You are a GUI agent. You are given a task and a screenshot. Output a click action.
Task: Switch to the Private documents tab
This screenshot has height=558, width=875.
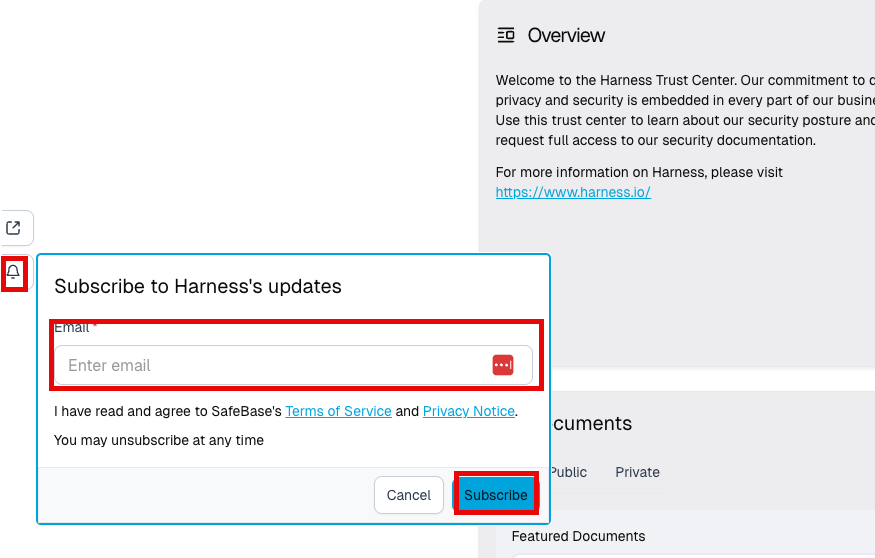(637, 472)
